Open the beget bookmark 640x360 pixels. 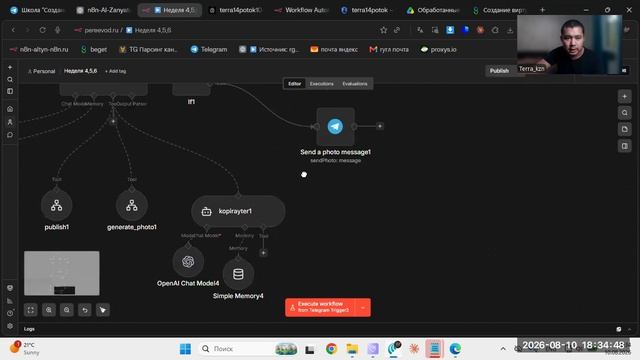coord(93,49)
